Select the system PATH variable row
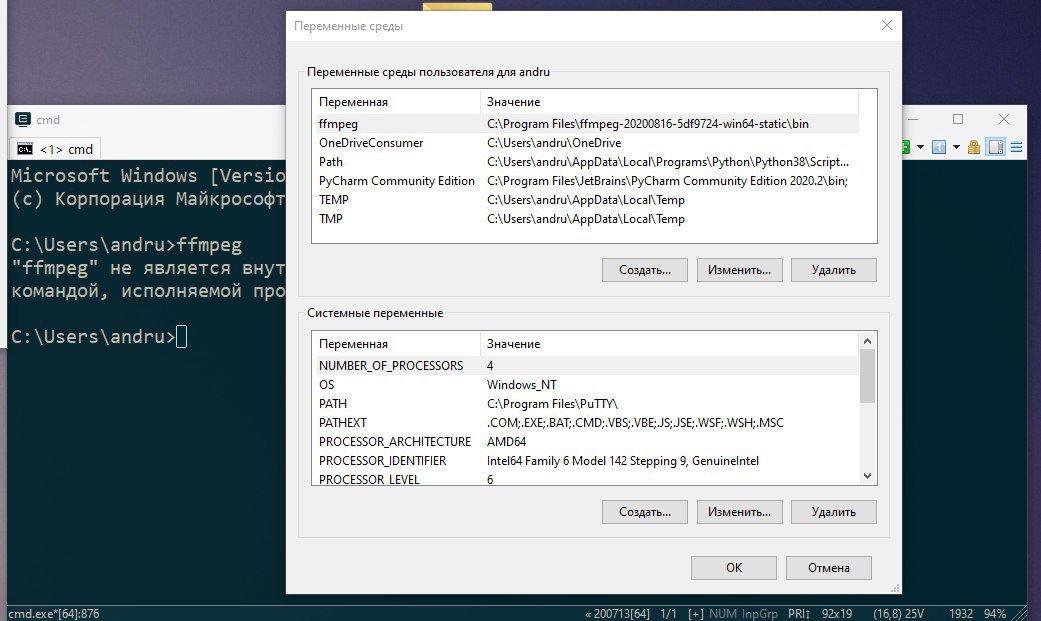The height and width of the screenshot is (621, 1041). coord(586,404)
